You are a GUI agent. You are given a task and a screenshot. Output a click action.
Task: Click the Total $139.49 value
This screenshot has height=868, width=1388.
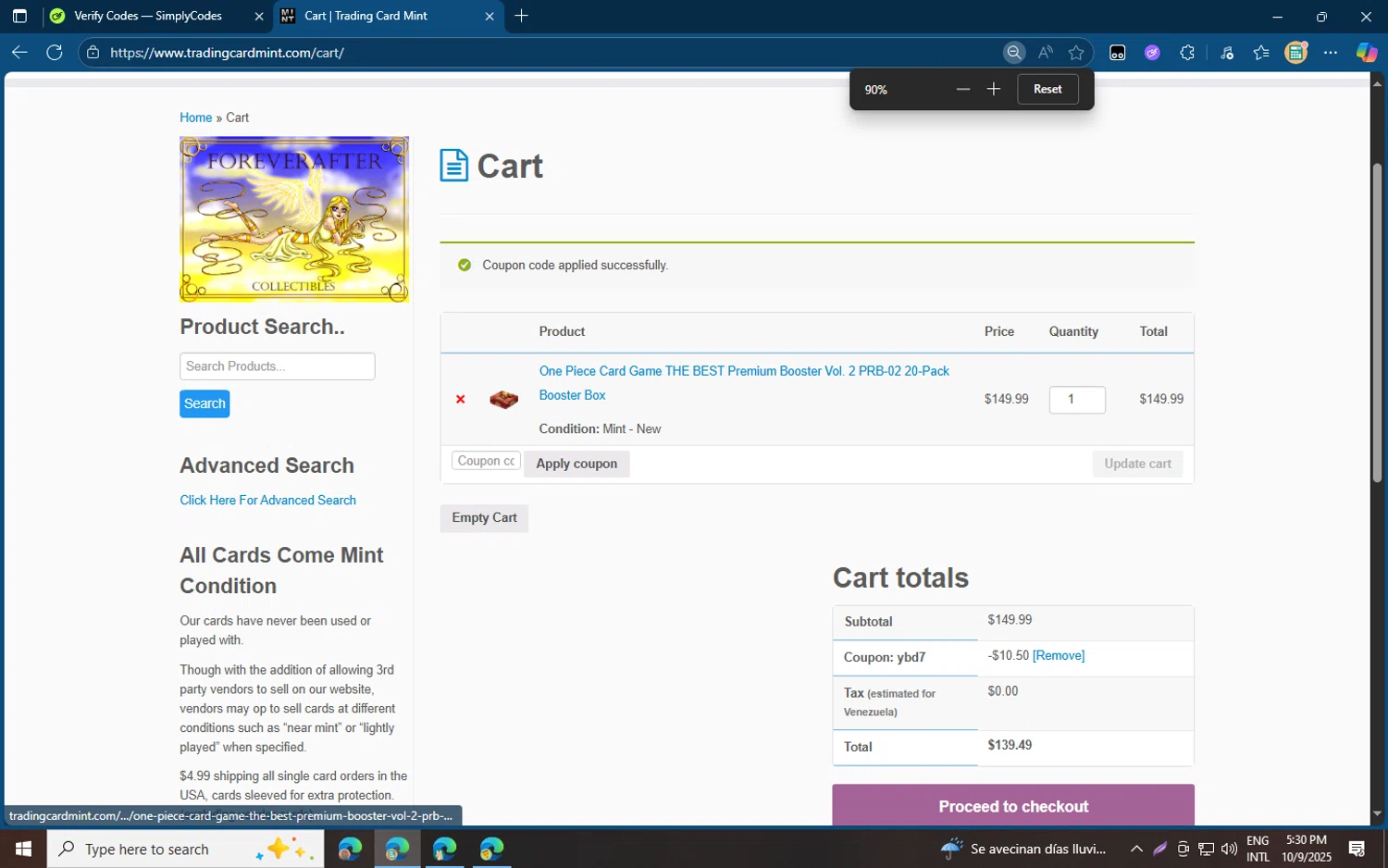pyautogui.click(x=1010, y=745)
